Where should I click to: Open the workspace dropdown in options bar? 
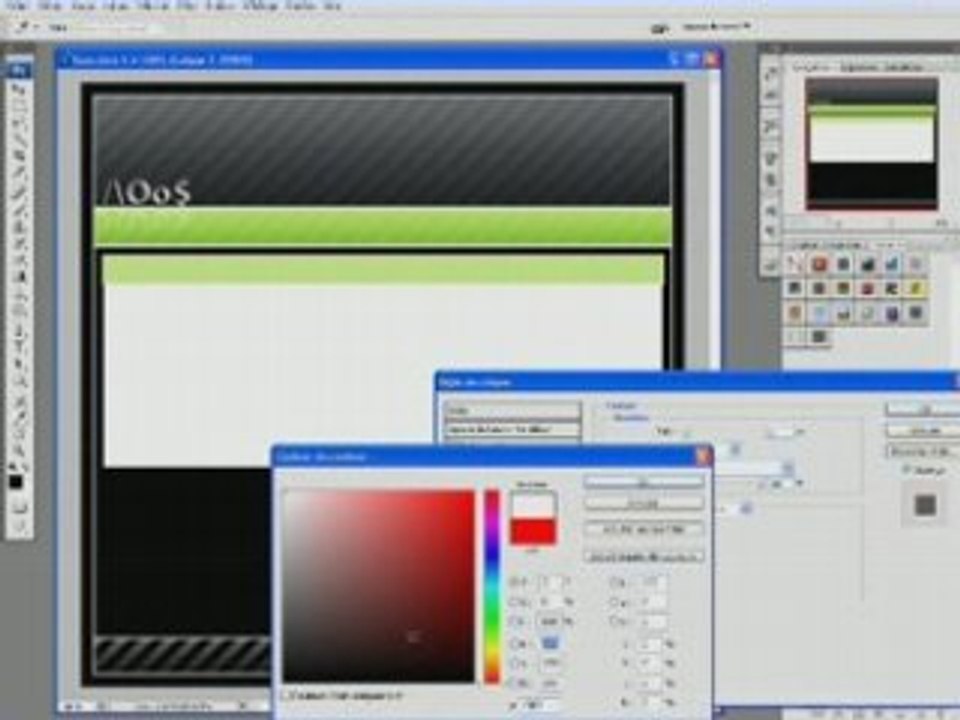coord(716,27)
